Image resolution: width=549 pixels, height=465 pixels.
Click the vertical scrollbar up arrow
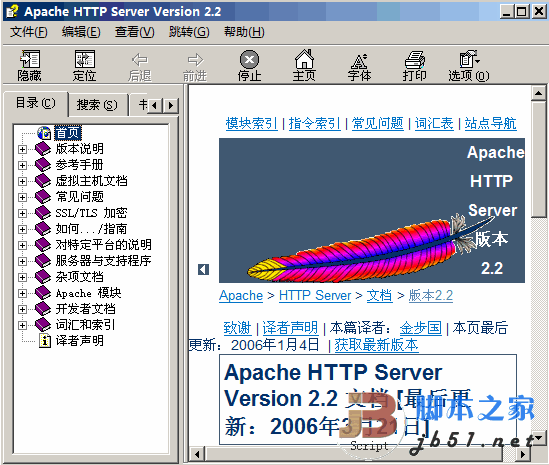(538, 93)
